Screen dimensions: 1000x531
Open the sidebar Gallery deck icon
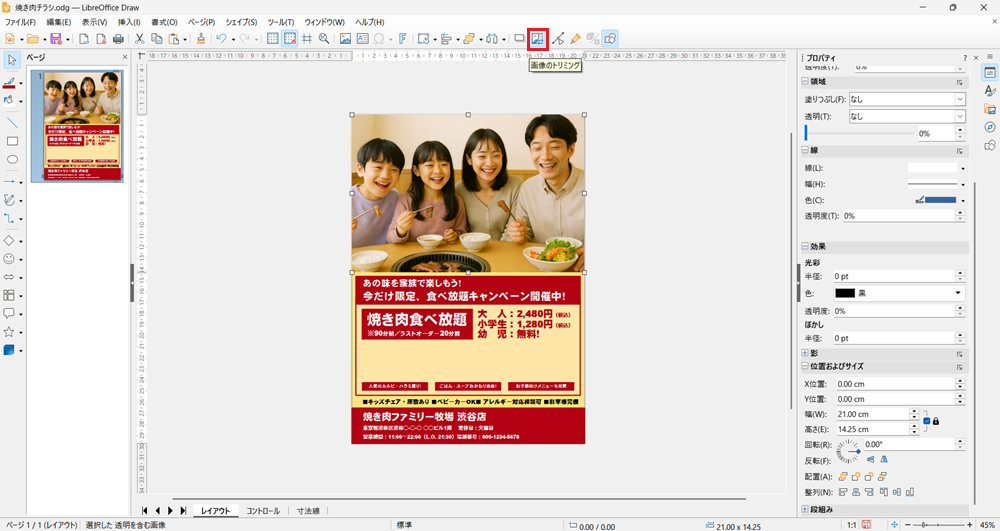[x=990, y=109]
